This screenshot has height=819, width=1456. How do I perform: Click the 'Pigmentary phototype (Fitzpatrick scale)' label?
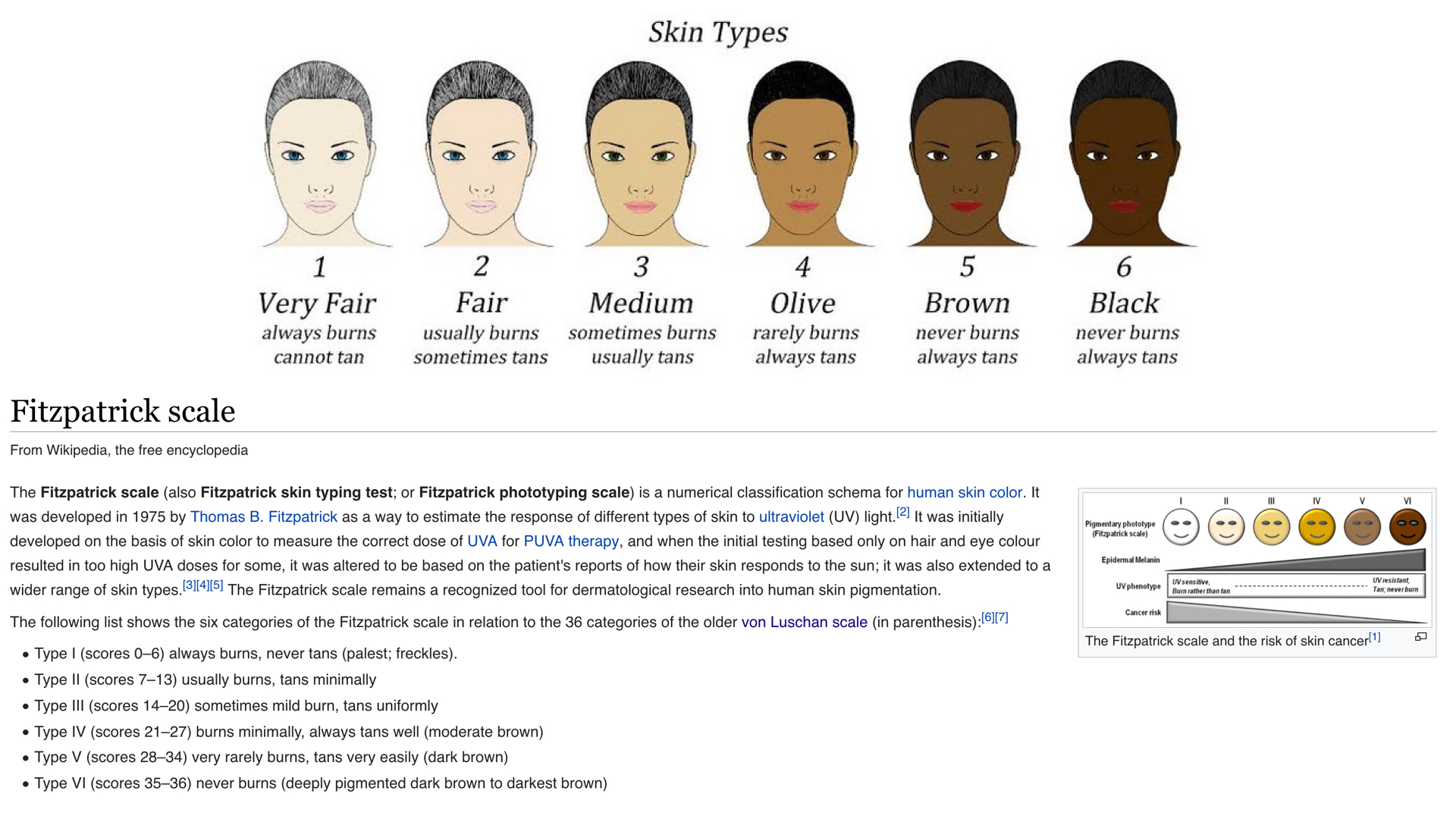coord(1120,529)
